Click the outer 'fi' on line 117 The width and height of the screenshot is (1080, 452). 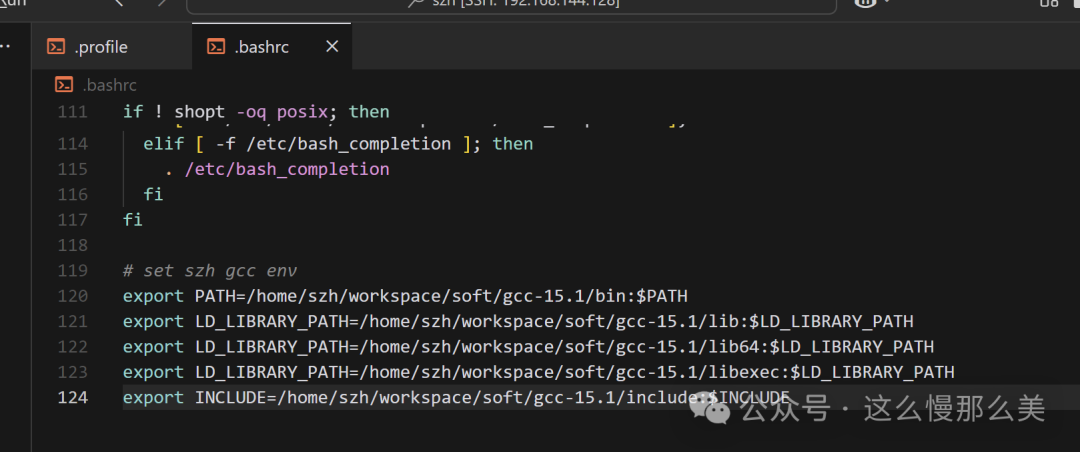pyautogui.click(x=132, y=220)
